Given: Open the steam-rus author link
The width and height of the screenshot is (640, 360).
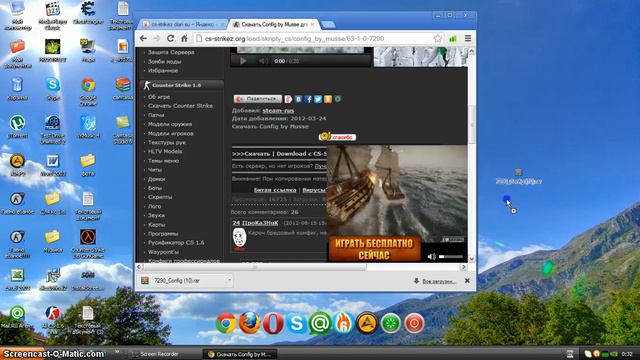Looking at the screenshot, I should pyautogui.click(x=278, y=111).
